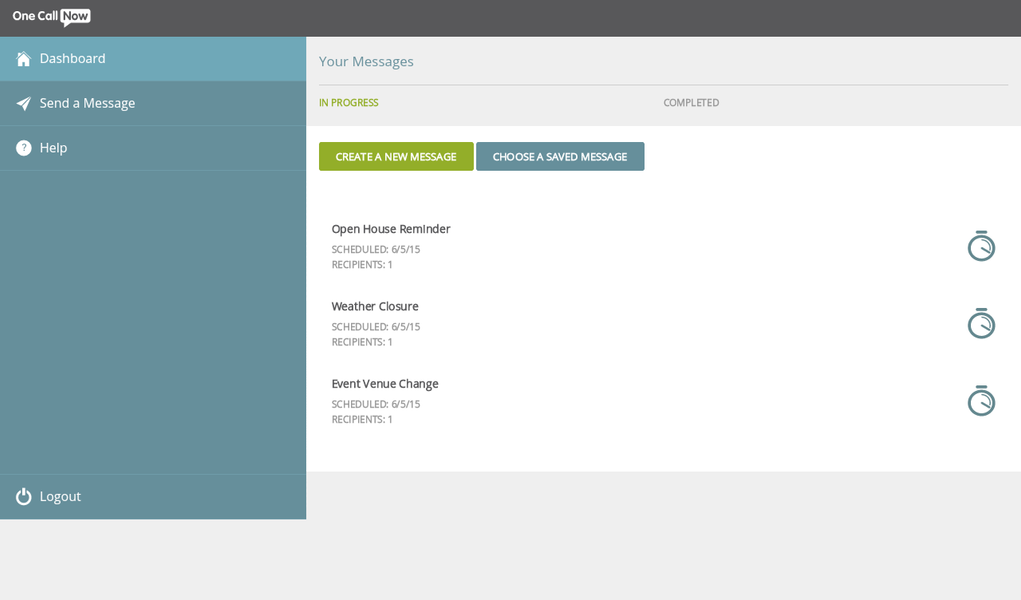This screenshot has height=600, width=1021.
Task: Switch to the Completed tab
Action: click(x=691, y=103)
